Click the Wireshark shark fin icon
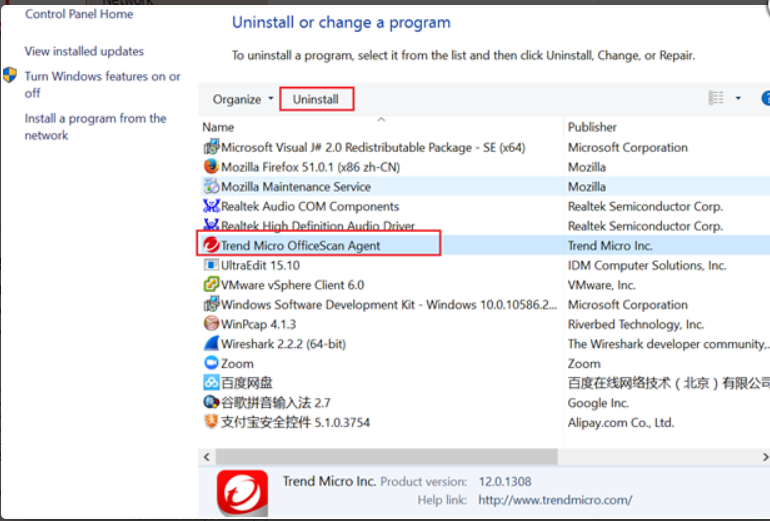This screenshot has width=770, height=521. 211,343
